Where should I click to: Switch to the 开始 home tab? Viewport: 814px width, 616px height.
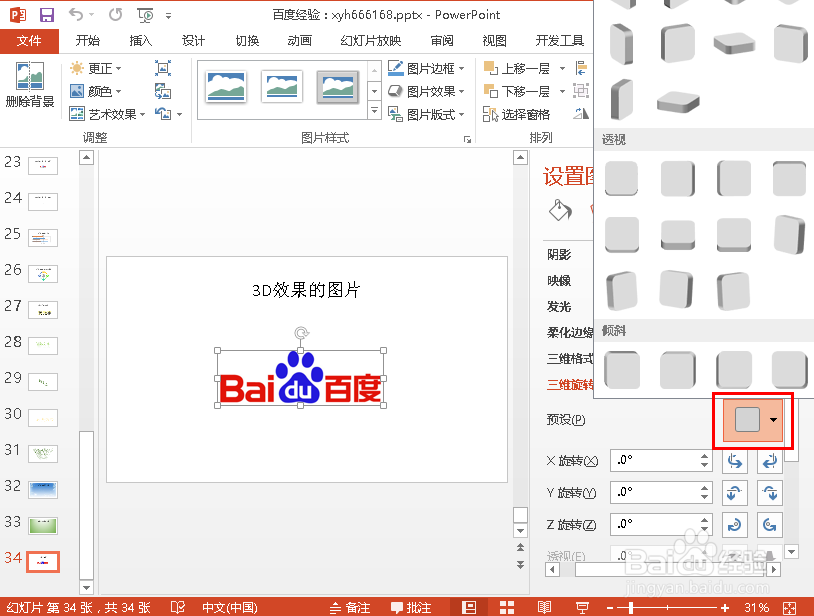click(87, 40)
